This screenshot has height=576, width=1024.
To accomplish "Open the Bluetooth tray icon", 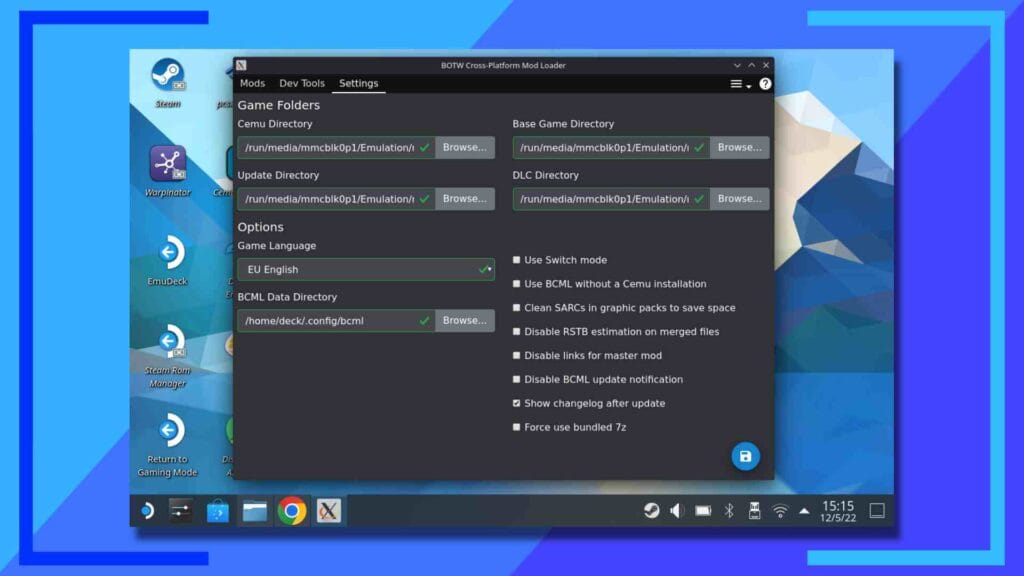I will [x=729, y=511].
